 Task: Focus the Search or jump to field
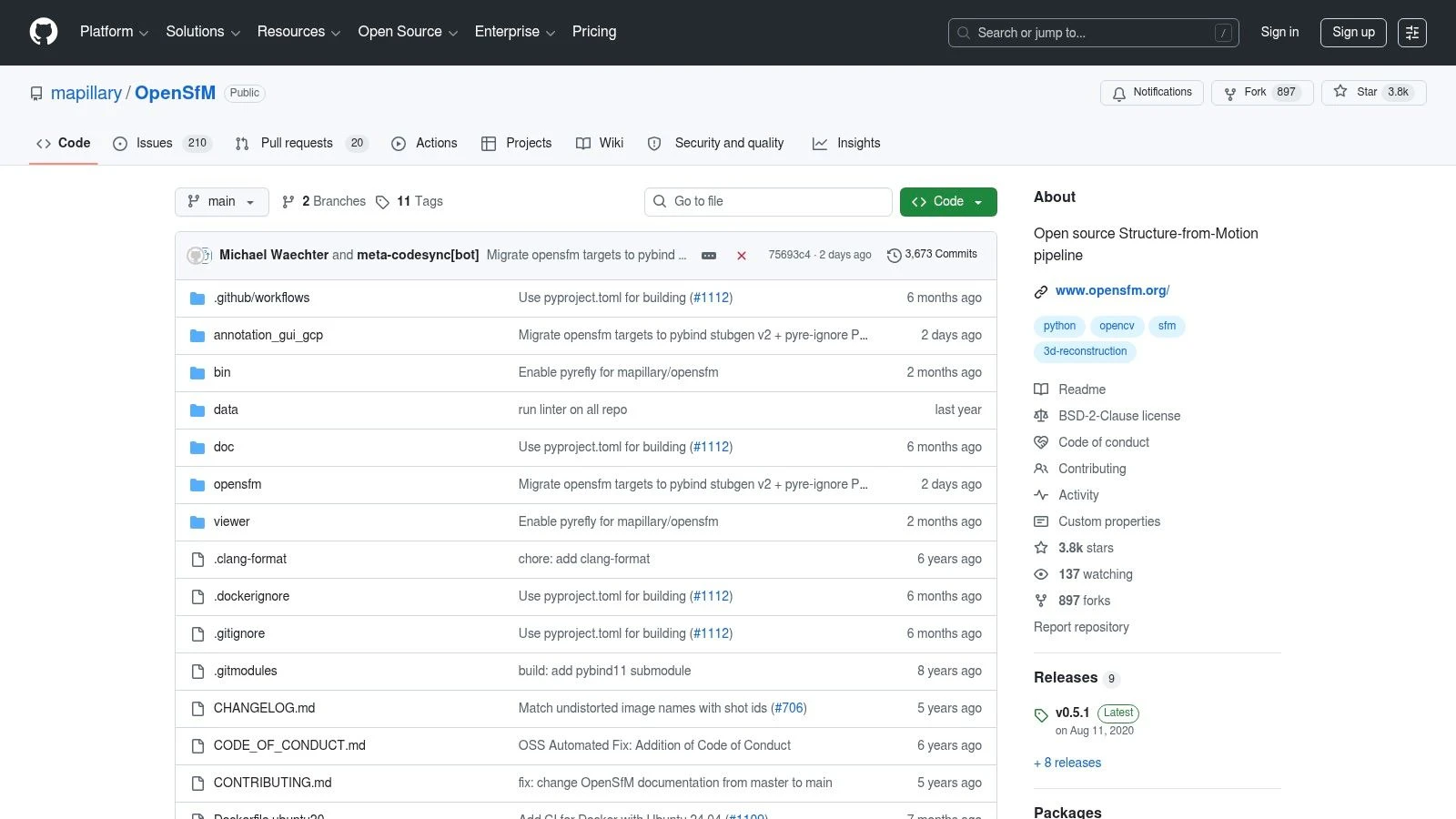click(x=1093, y=33)
